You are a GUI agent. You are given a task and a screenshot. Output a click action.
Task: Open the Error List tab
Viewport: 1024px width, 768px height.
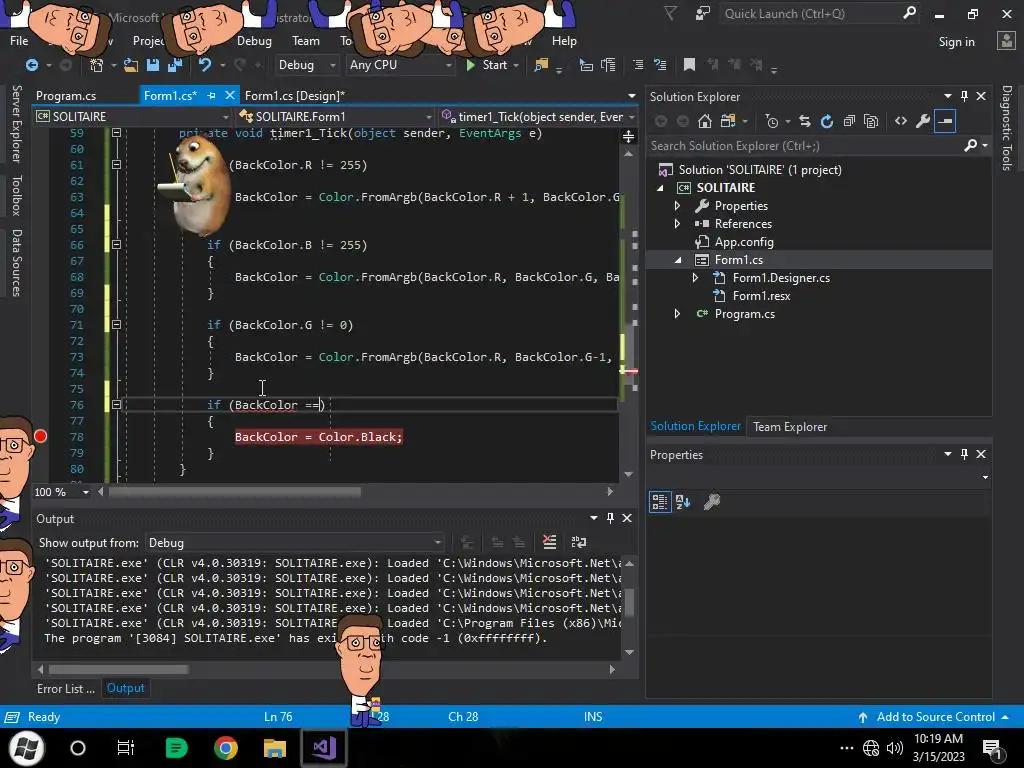click(x=65, y=688)
